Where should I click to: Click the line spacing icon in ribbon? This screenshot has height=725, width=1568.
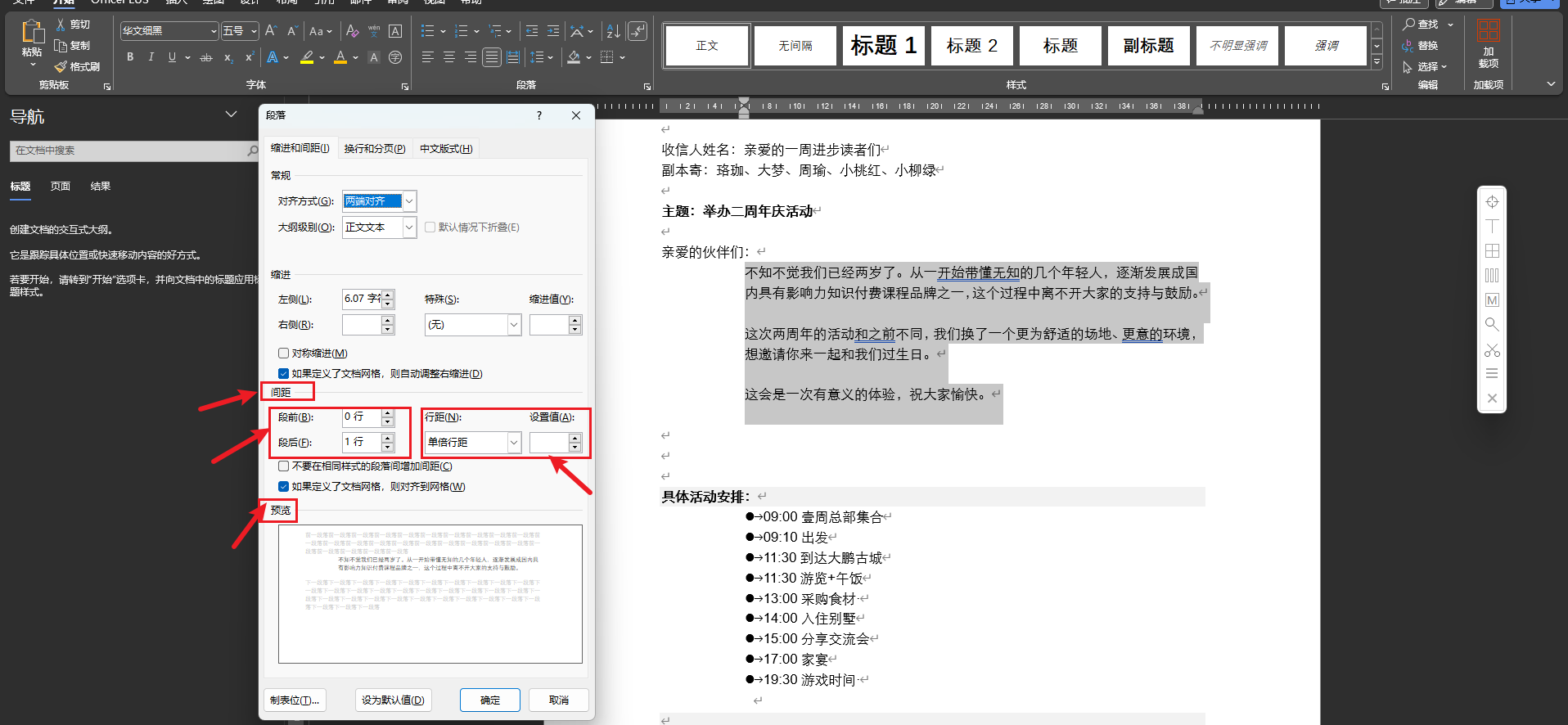pyautogui.click(x=537, y=57)
